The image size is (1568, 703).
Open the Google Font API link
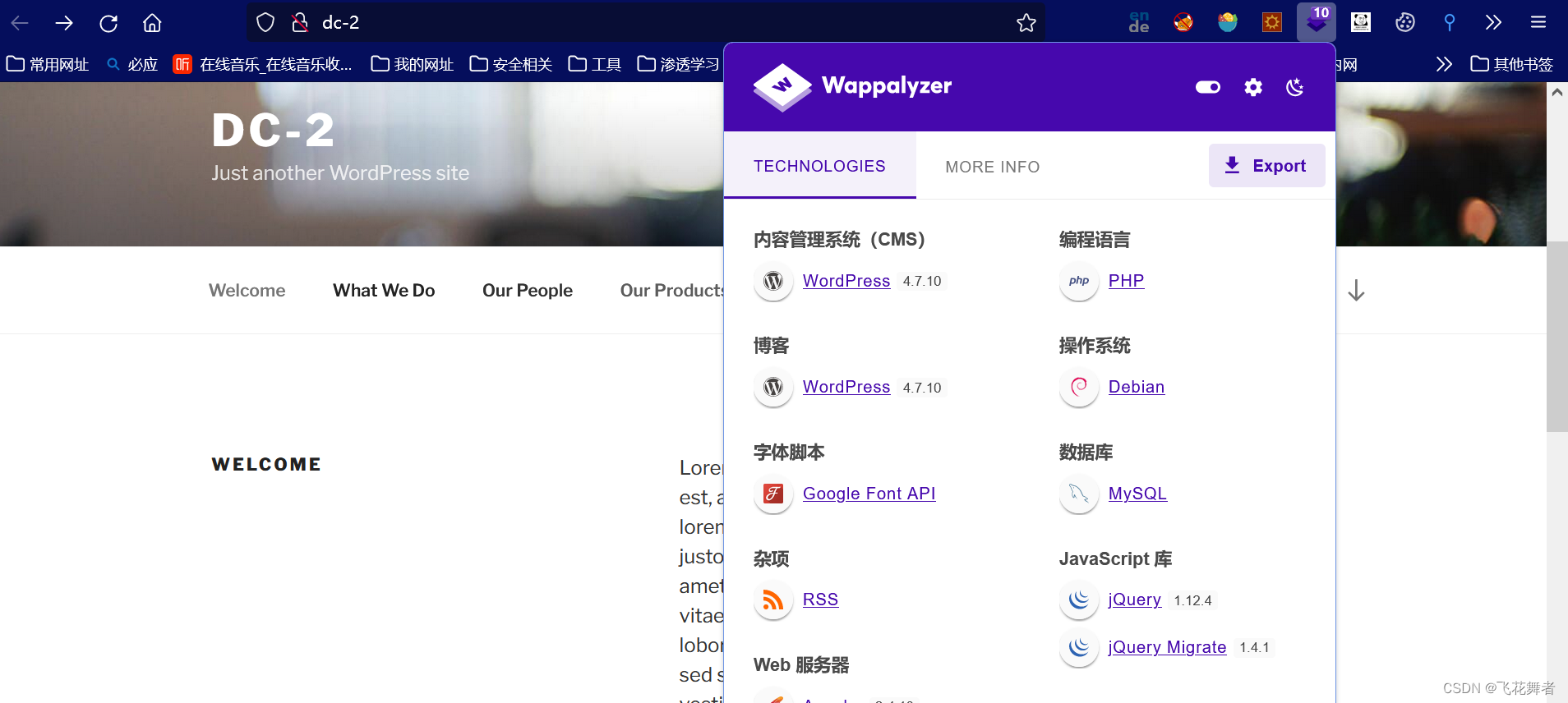pyautogui.click(x=869, y=494)
